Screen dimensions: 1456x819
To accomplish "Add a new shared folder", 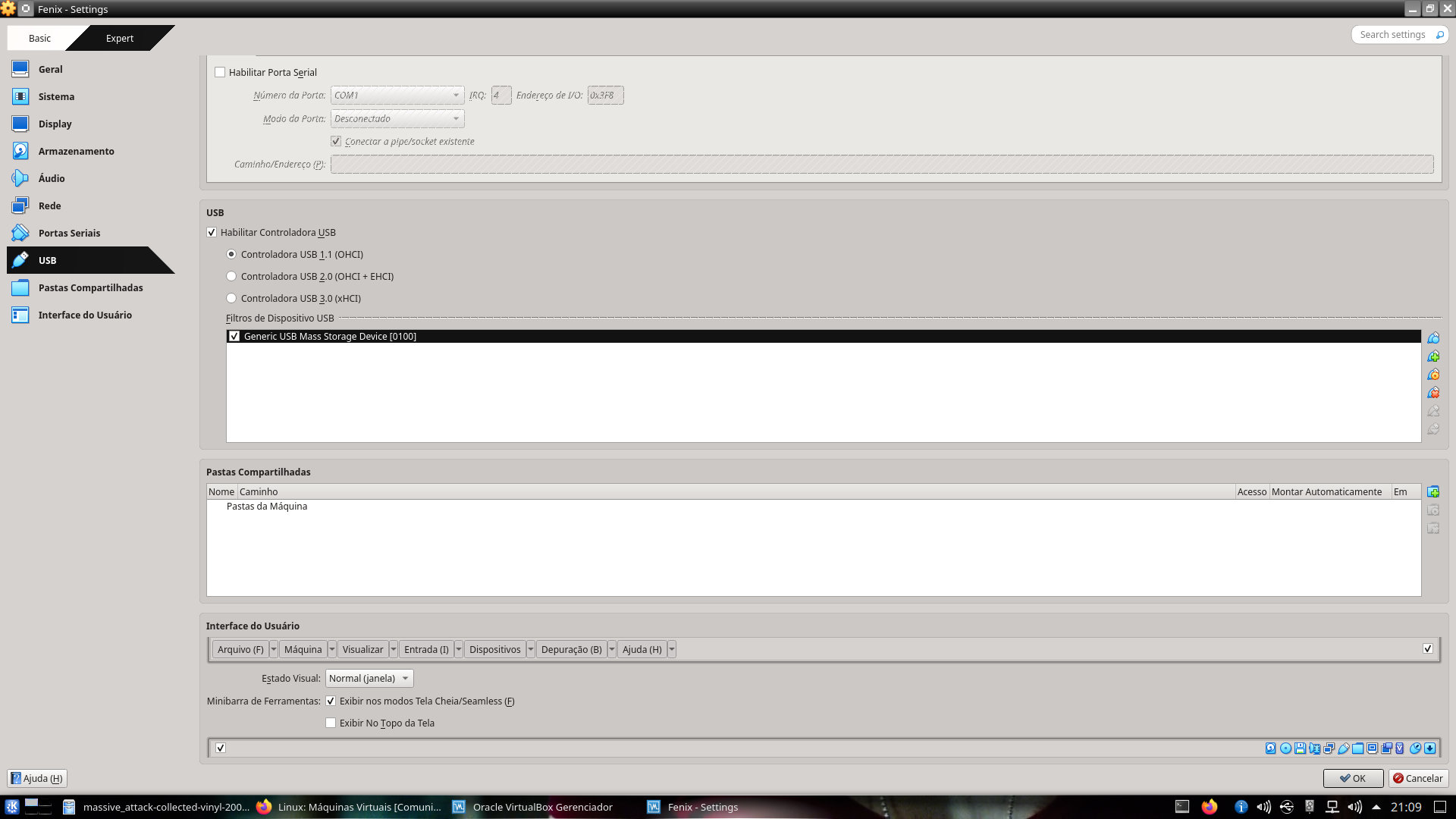I will point(1433,492).
